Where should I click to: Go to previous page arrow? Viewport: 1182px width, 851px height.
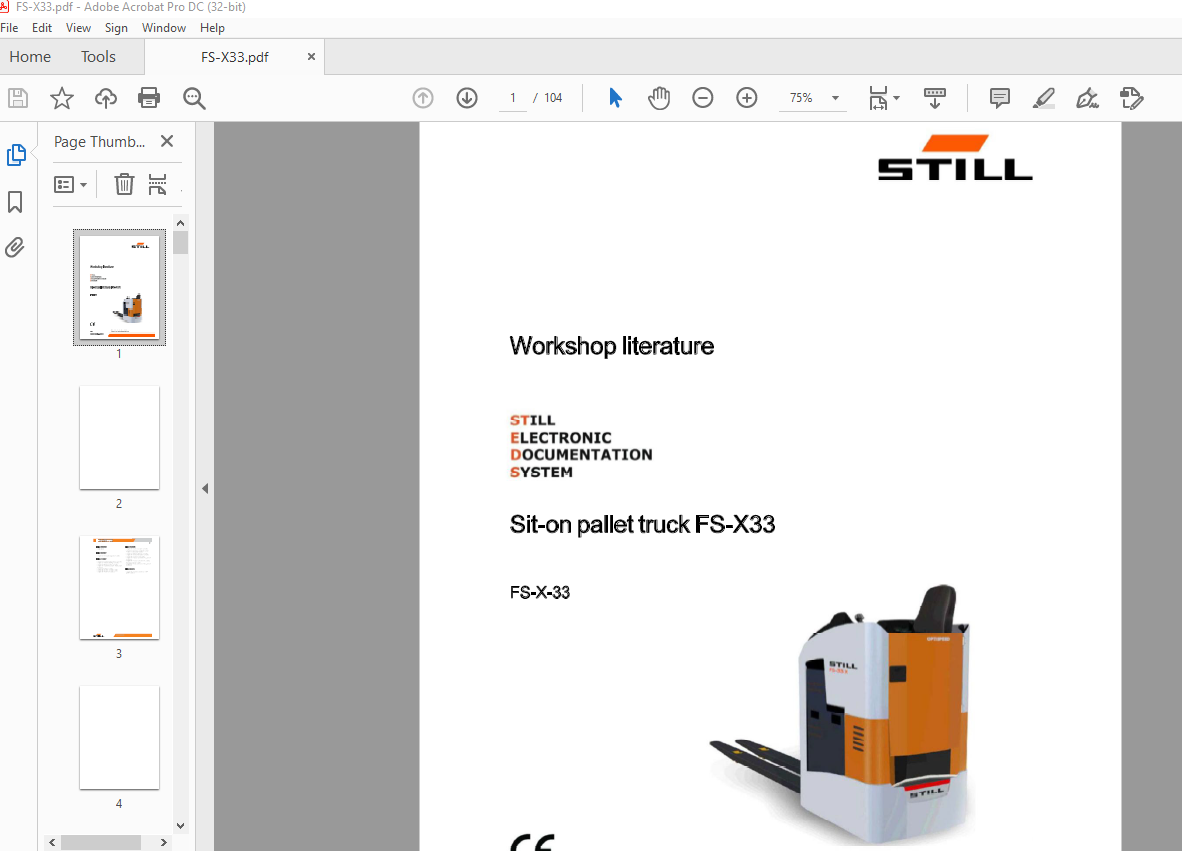pyautogui.click(x=423, y=98)
